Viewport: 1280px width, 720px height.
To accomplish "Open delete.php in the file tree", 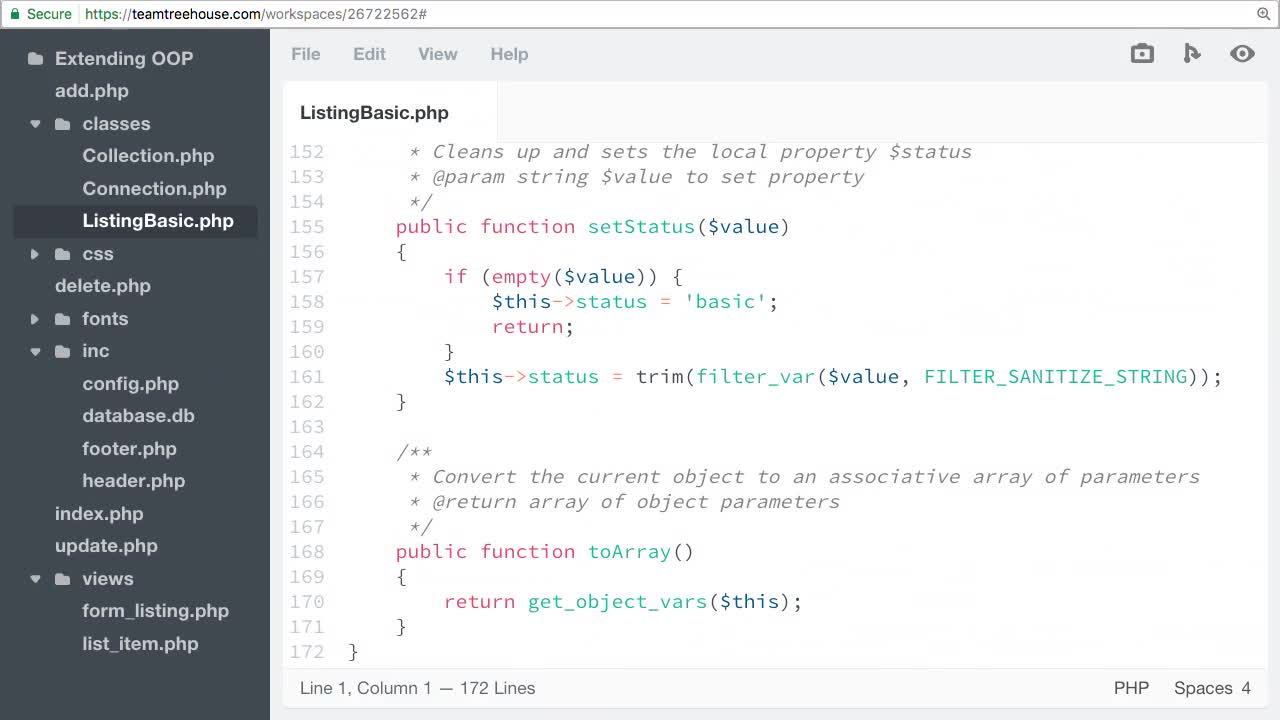I will click(x=103, y=286).
